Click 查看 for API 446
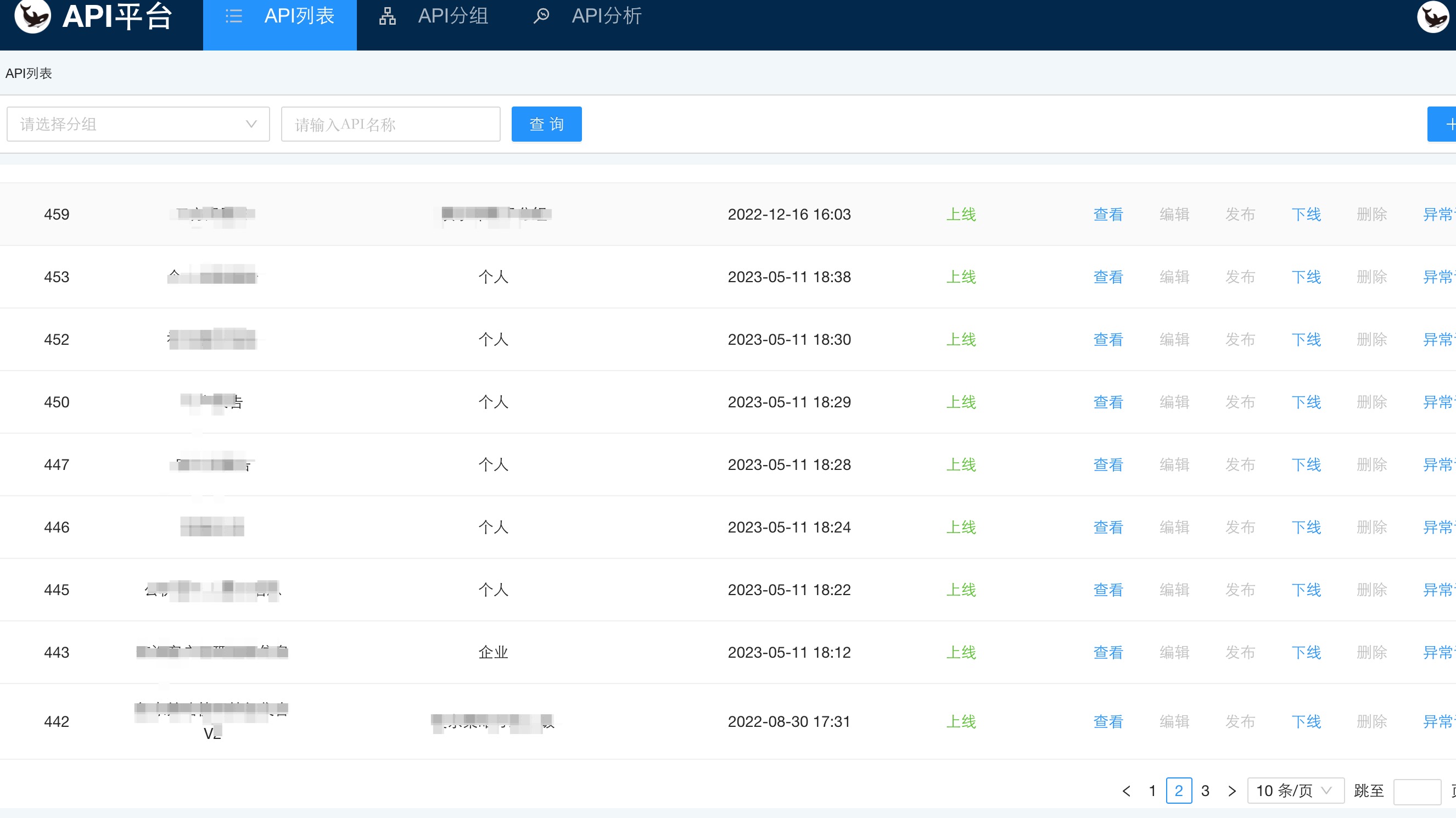This screenshot has height=818, width=1456. point(1108,527)
